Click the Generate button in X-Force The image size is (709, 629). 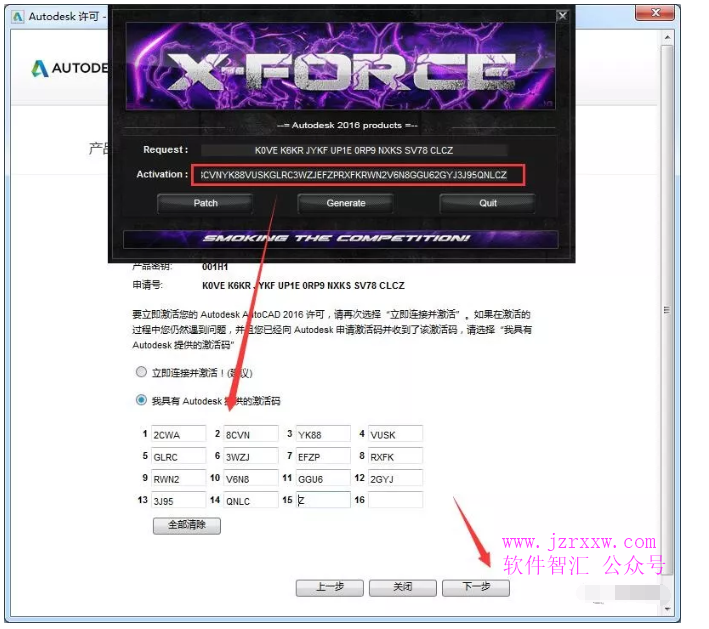(x=346, y=203)
